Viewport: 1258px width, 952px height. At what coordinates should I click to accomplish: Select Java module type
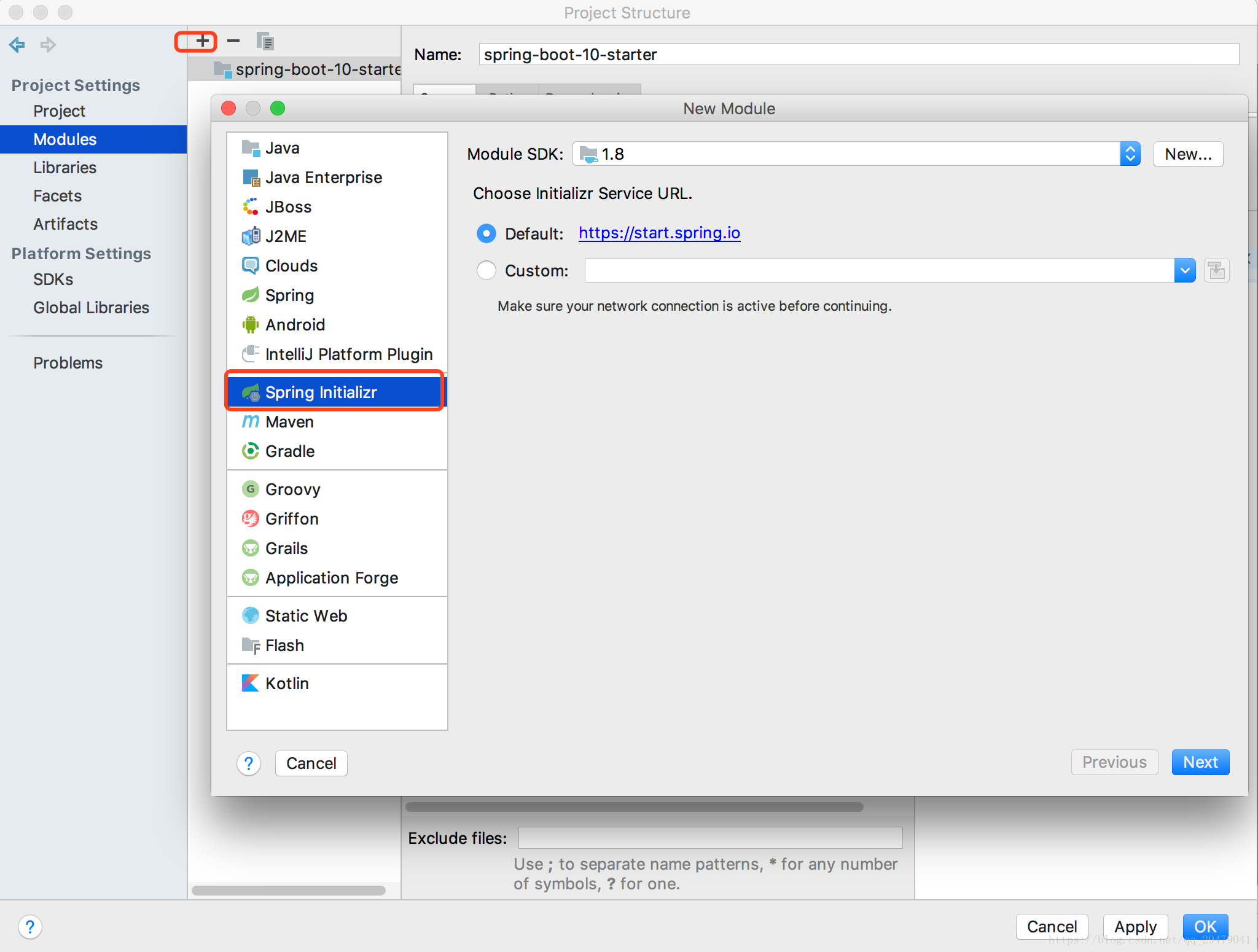(x=337, y=148)
